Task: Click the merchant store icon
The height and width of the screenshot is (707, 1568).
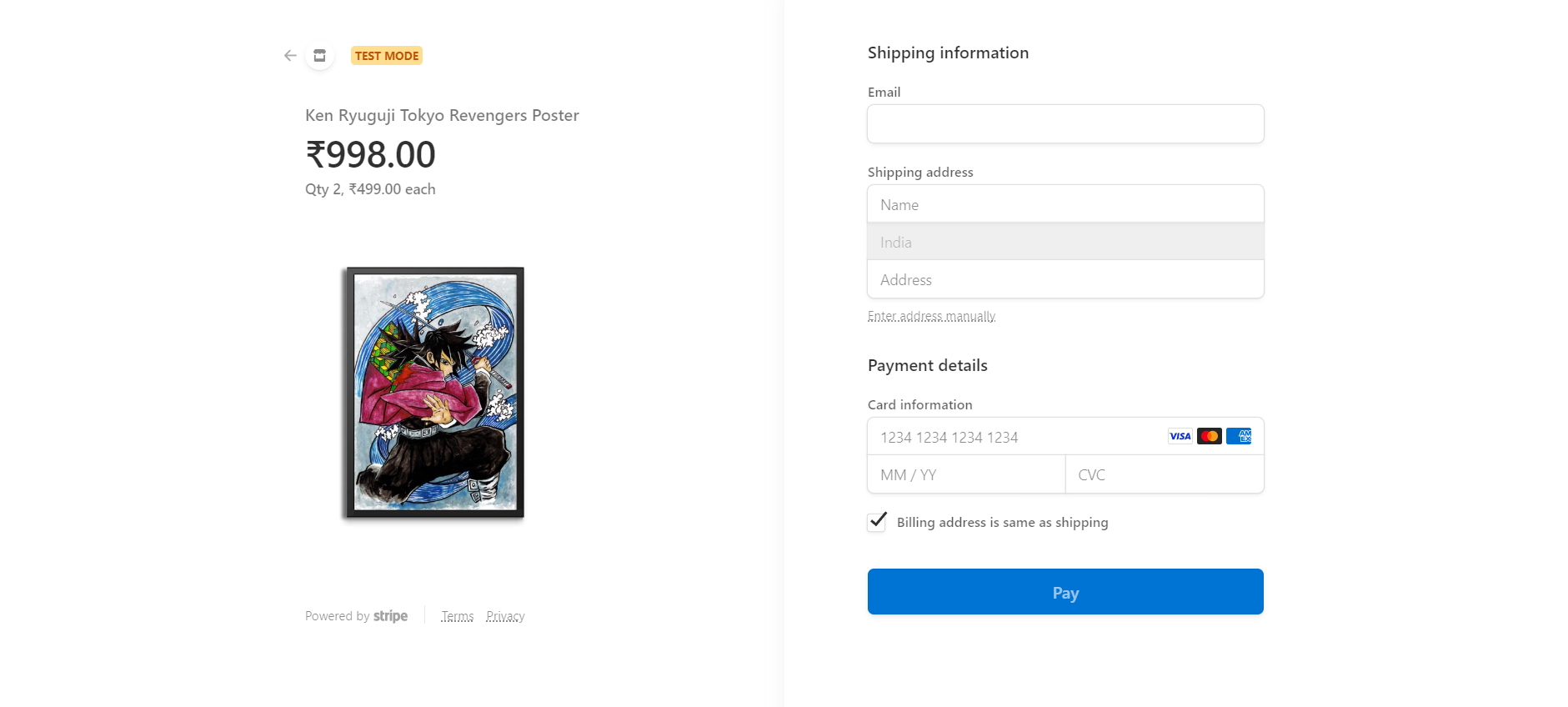Action: coord(319,55)
